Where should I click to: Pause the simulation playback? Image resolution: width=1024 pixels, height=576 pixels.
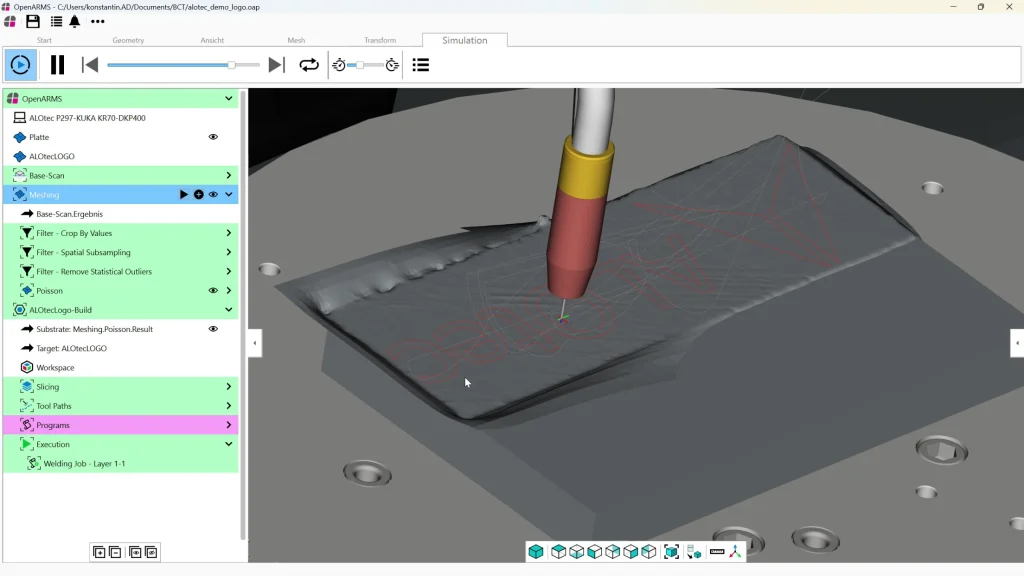coord(57,65)
